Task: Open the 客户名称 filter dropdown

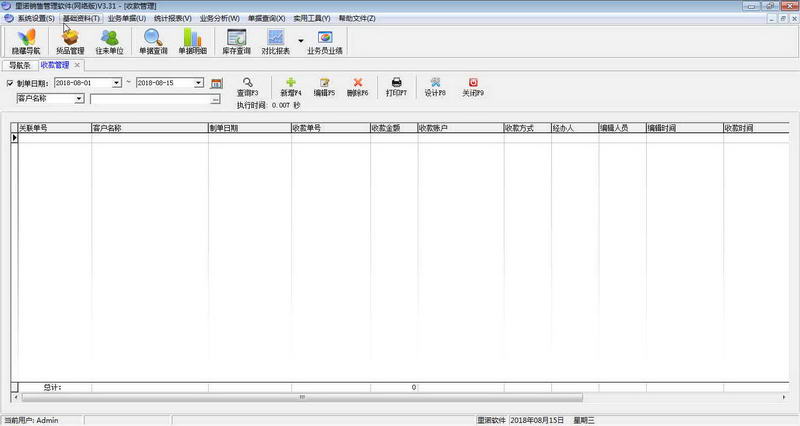Action: 79,99
